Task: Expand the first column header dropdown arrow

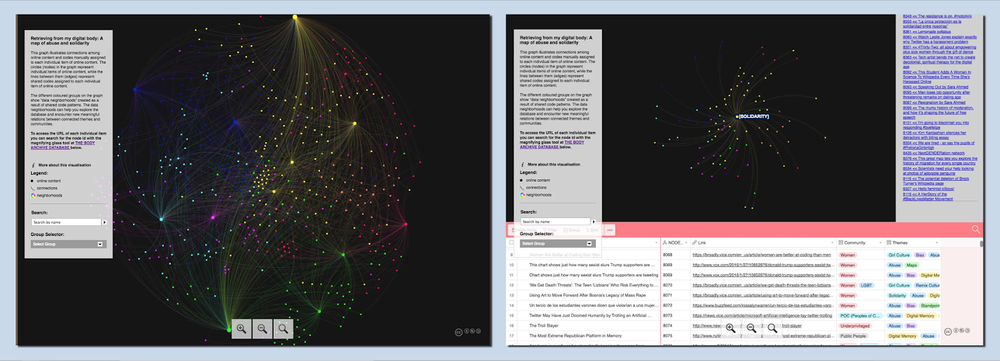Action: pos(656,243)
